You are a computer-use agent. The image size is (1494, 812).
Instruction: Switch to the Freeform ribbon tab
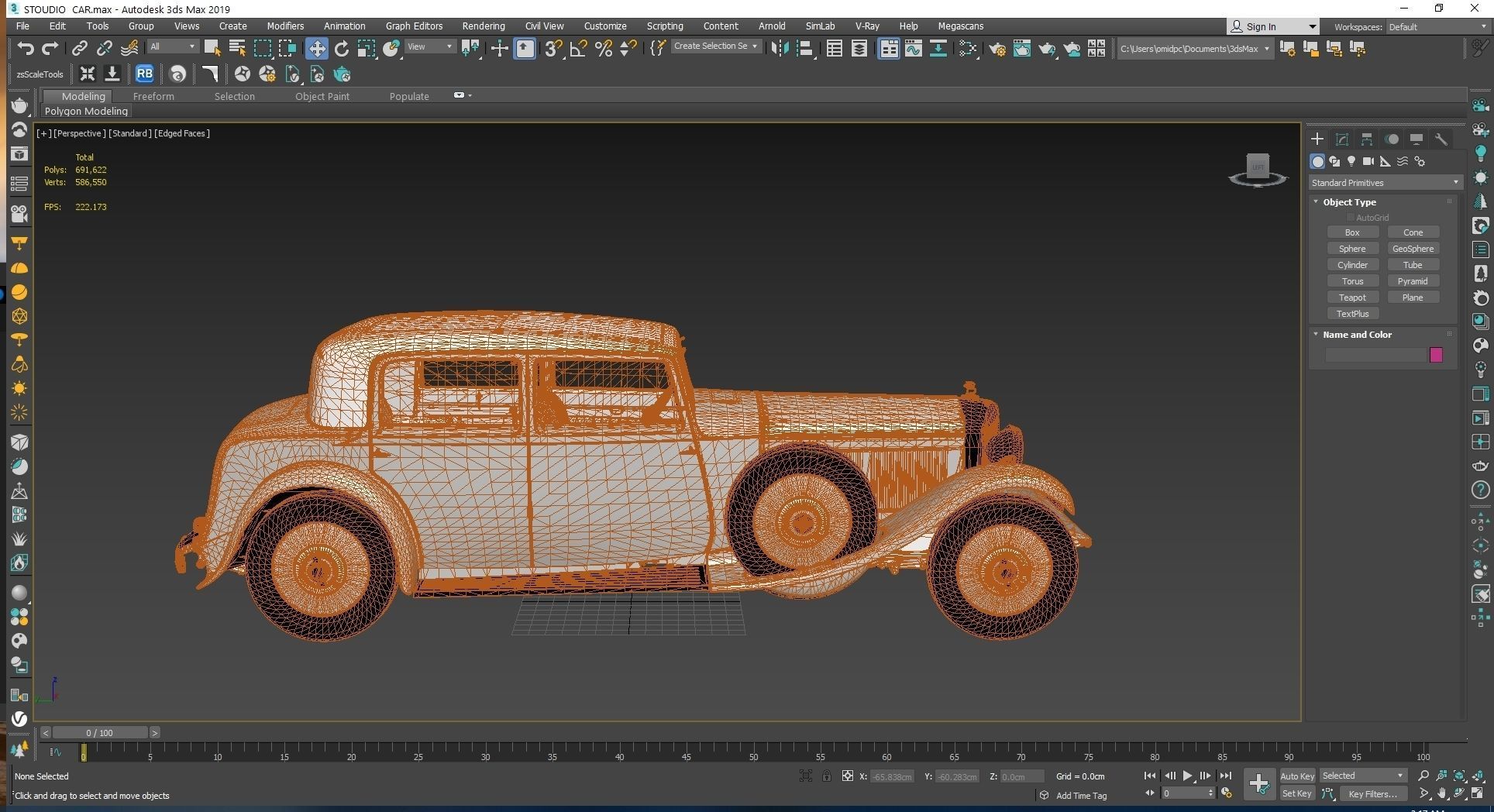click(x=153, y=96)
